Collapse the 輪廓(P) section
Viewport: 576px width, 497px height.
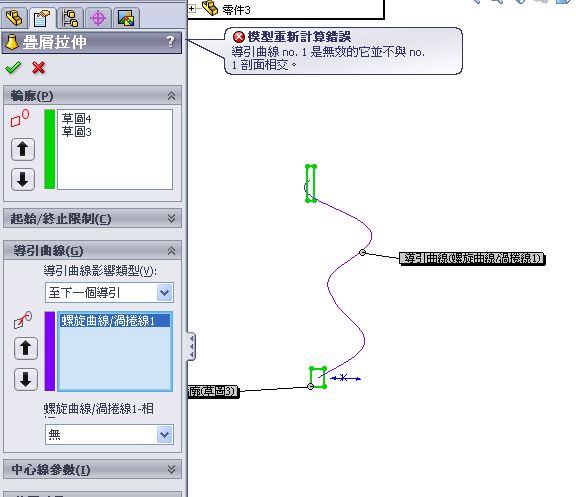[171, 96]
